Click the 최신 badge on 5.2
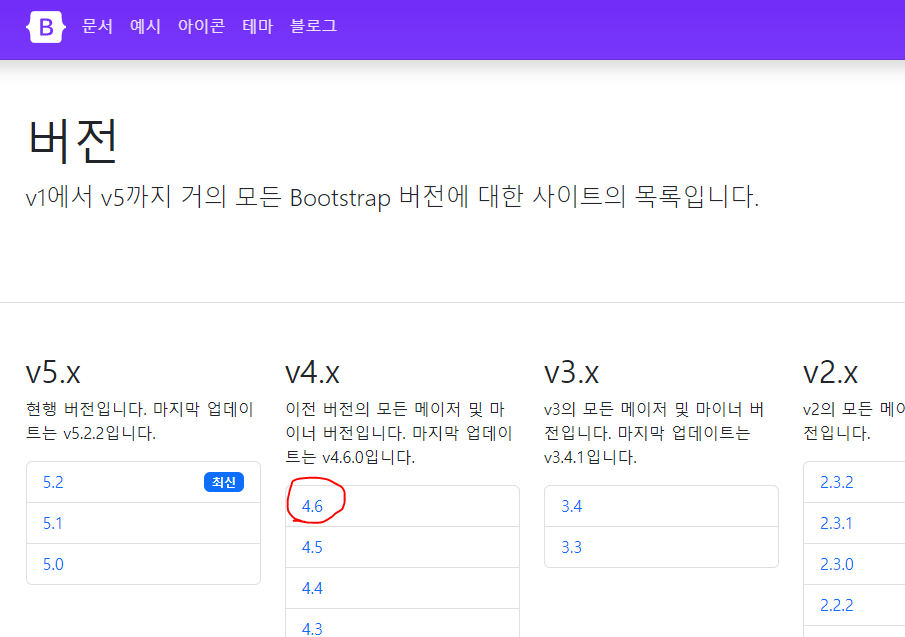Viewport: 905px width, 637px height. click(x=224, y=482)
